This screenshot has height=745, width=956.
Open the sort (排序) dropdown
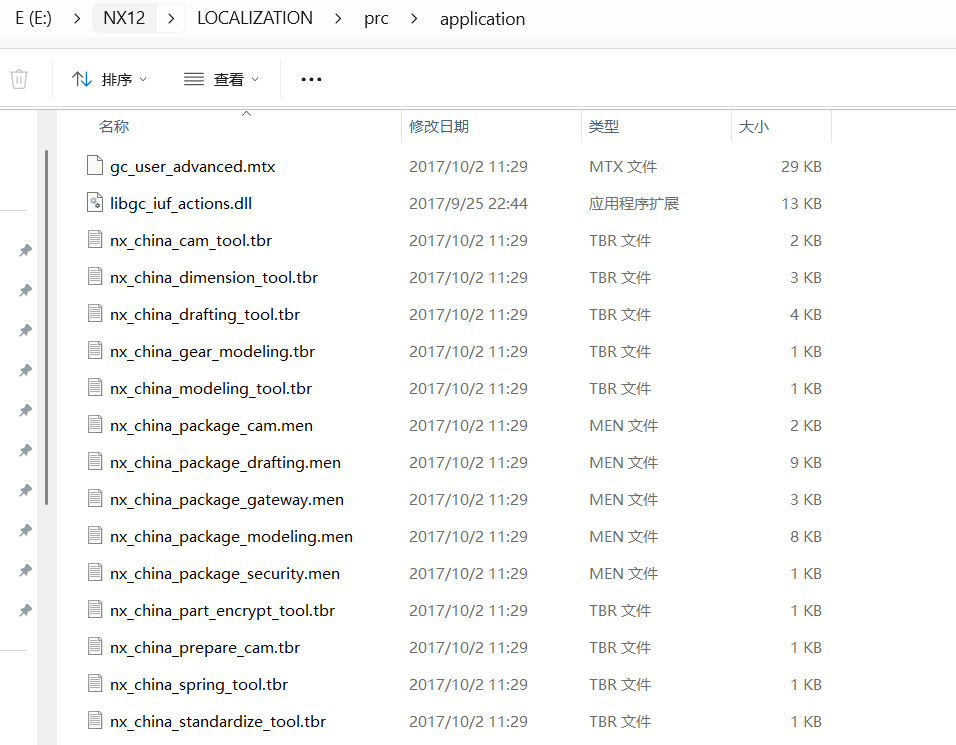click(109, 79)
